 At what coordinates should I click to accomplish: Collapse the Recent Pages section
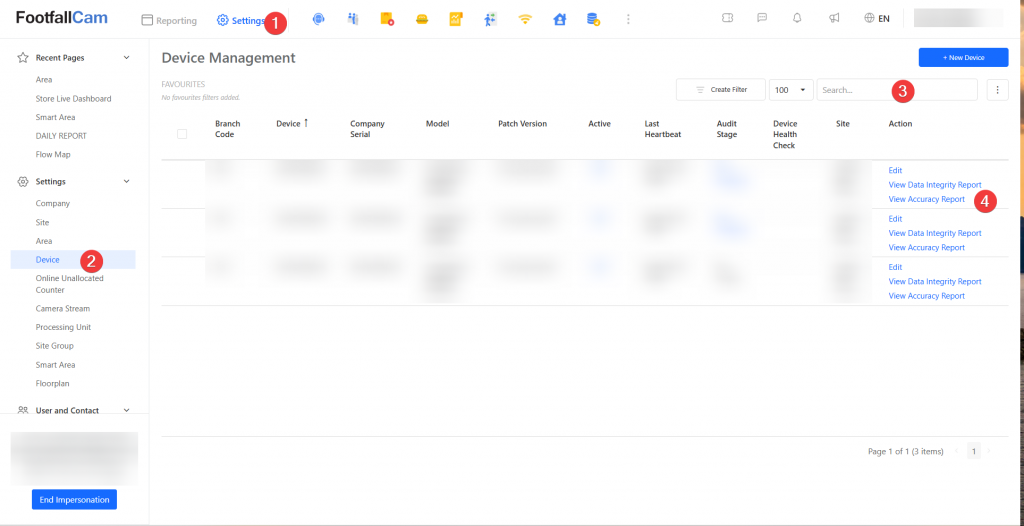pyautogui.click(x=127, y=58)
